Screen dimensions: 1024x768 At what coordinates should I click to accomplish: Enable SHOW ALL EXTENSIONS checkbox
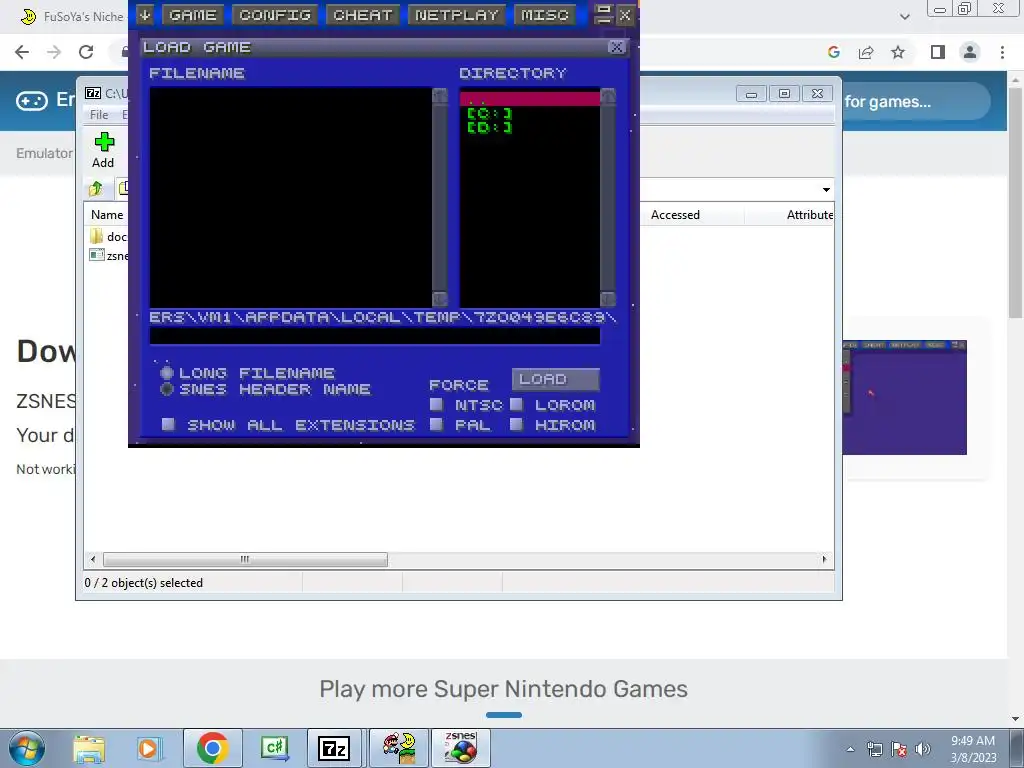coord(168,424)
